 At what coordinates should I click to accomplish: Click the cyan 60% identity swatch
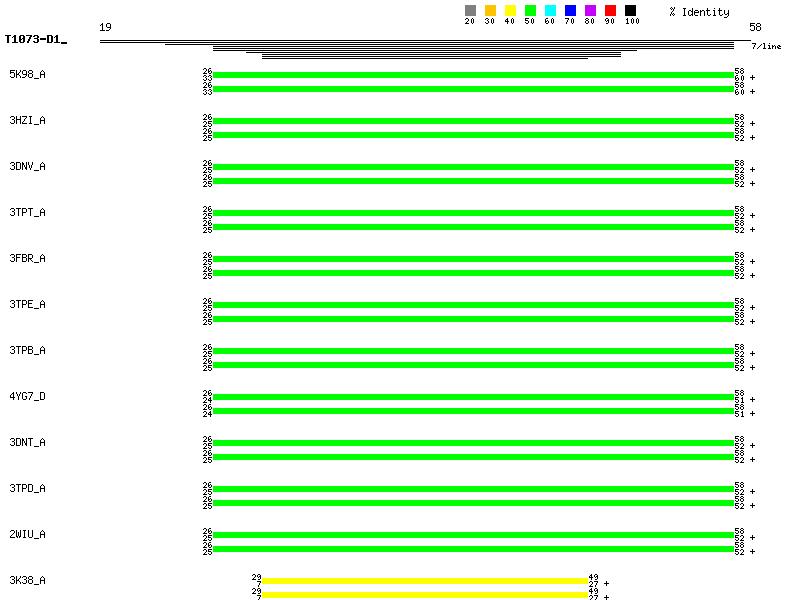(550, 11)
